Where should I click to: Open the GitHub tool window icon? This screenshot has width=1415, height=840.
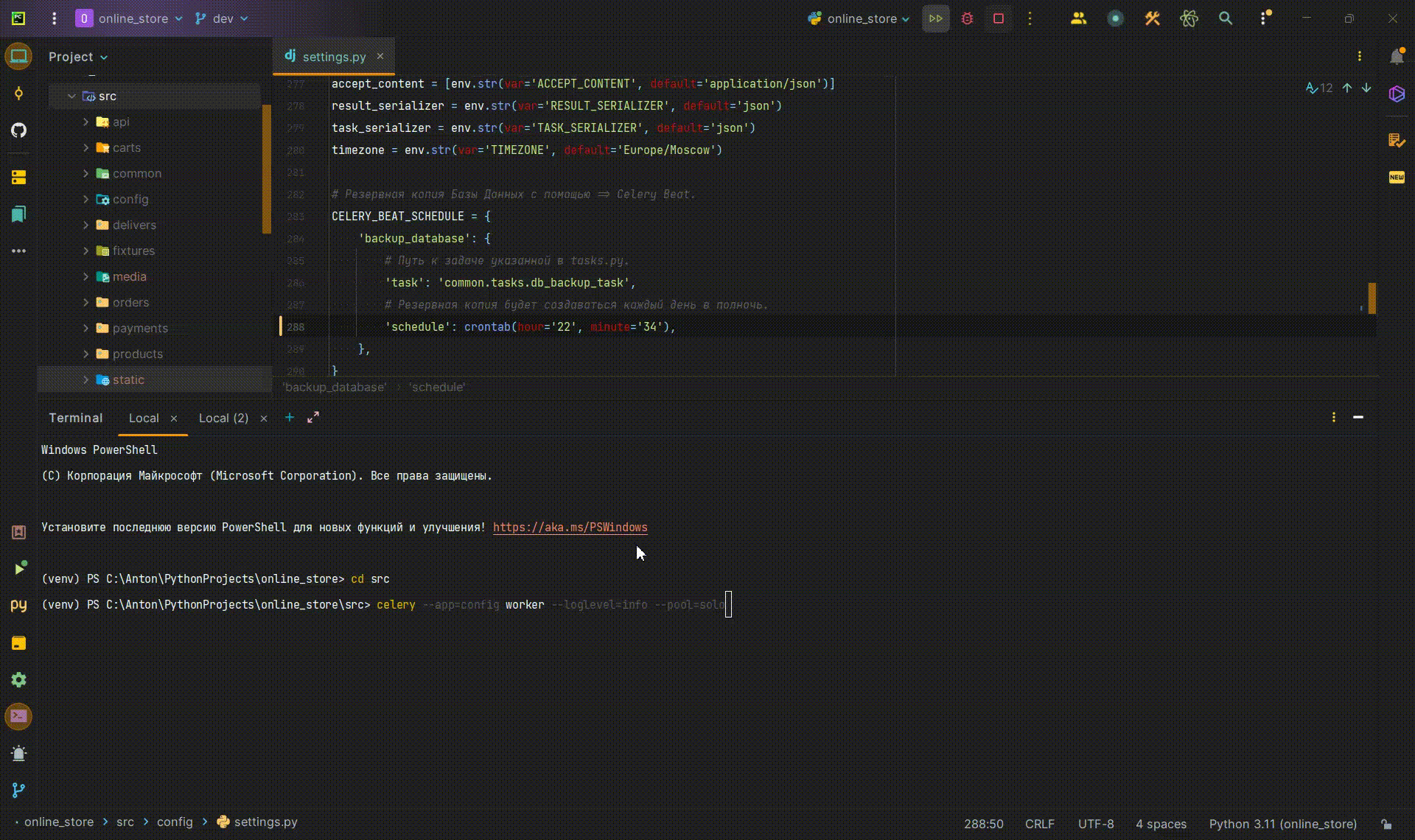point(19,130)
